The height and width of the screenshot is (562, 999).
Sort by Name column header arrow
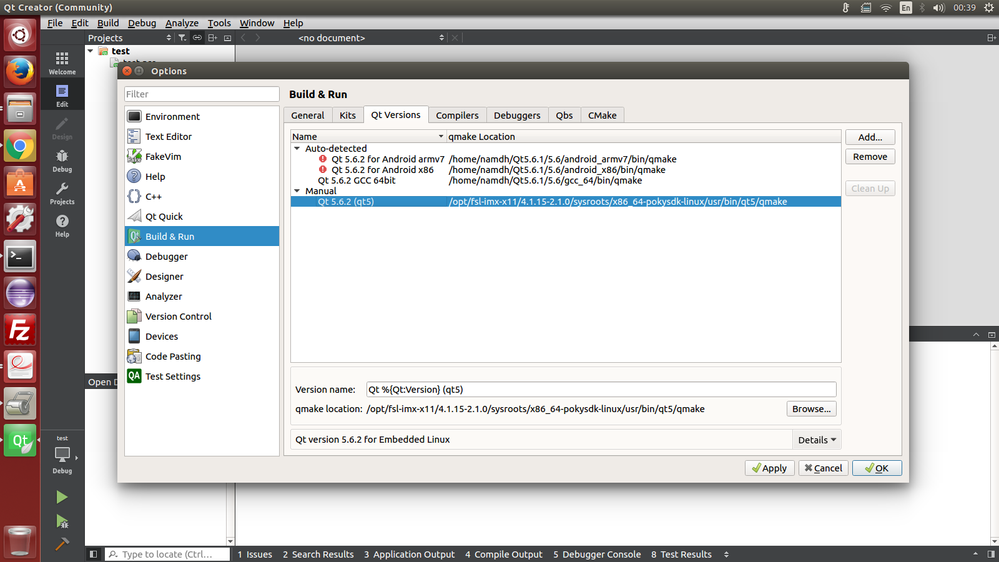[x=440, y=136]
